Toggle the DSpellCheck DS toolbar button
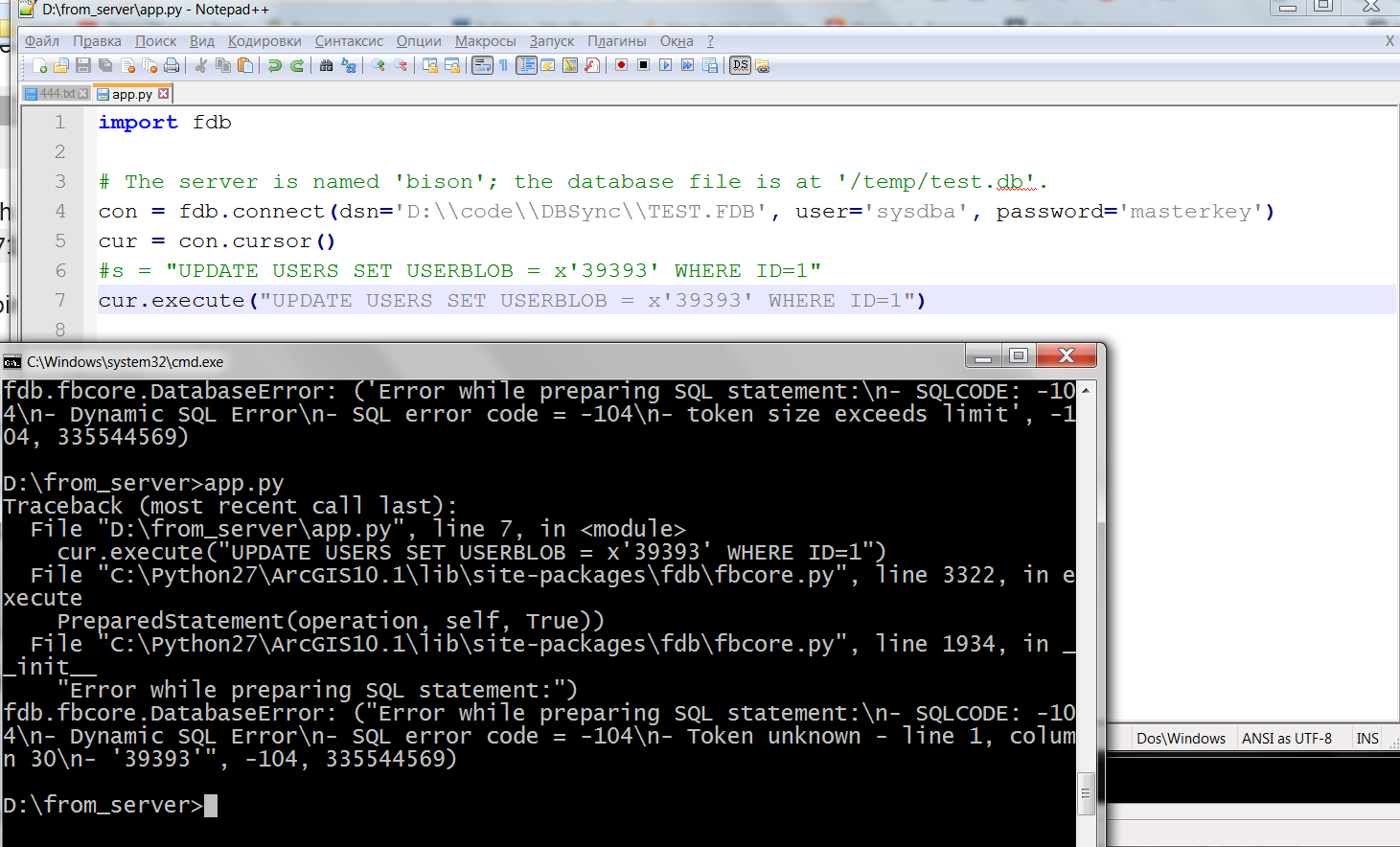 click(x=741, y=65)
